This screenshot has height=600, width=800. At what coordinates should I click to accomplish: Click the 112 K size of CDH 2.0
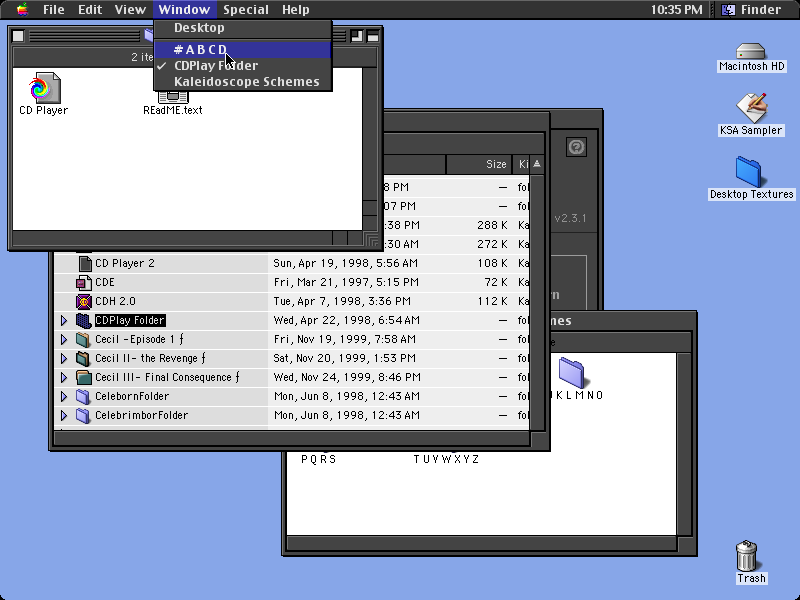[492, 301]
